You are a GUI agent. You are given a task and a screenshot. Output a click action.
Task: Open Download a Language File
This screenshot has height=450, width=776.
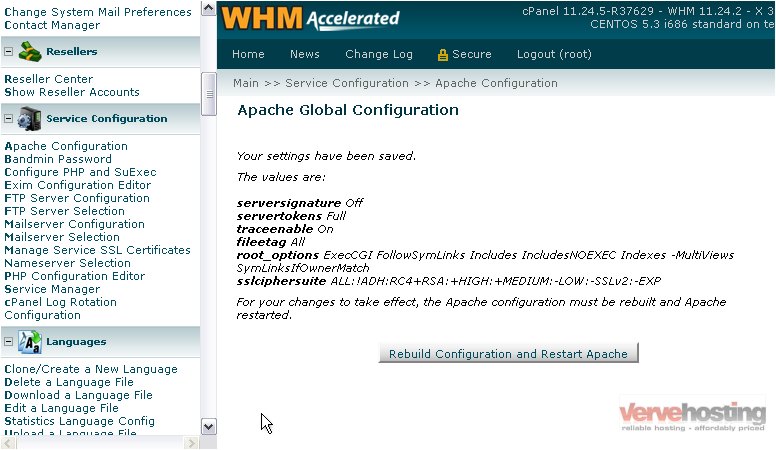coord(78,395)
